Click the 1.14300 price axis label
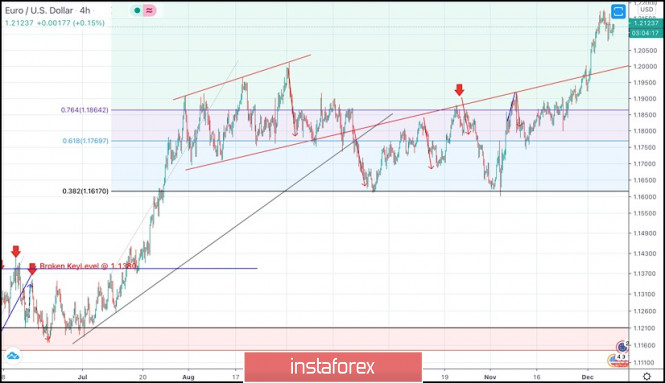 [645, 254]
